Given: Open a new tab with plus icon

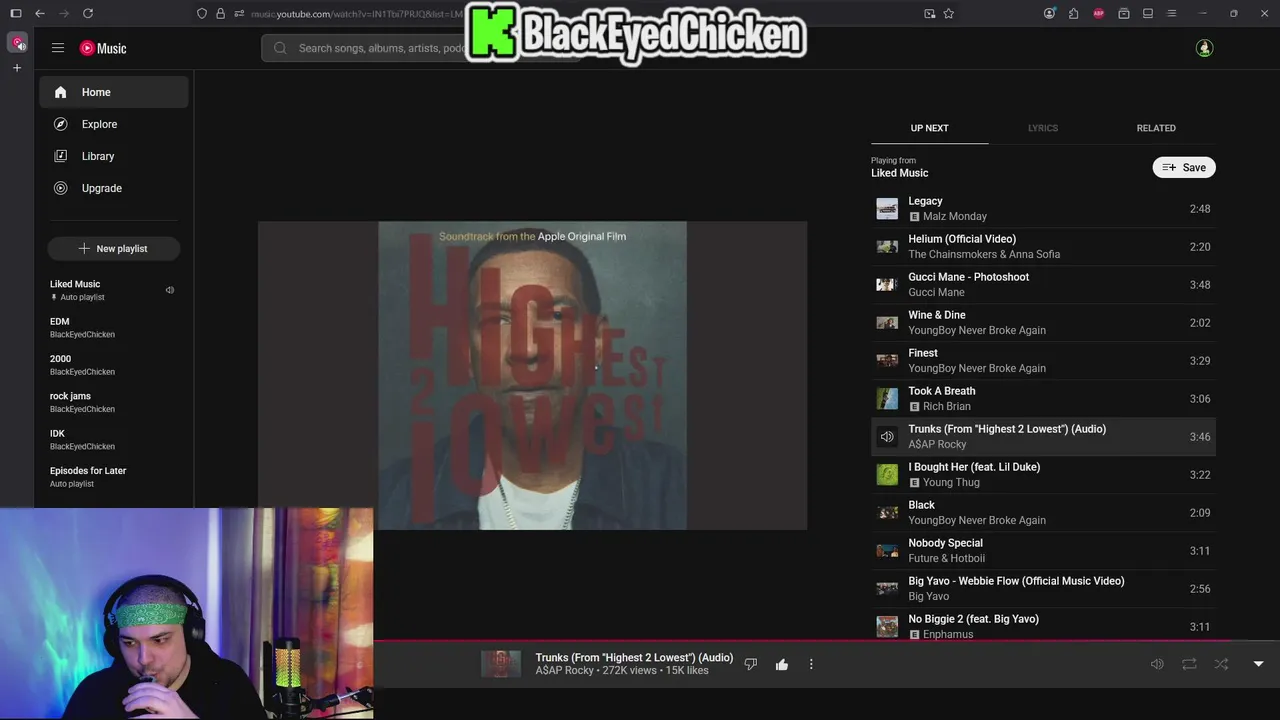Looking at the screenshot, I should (17, 68).
